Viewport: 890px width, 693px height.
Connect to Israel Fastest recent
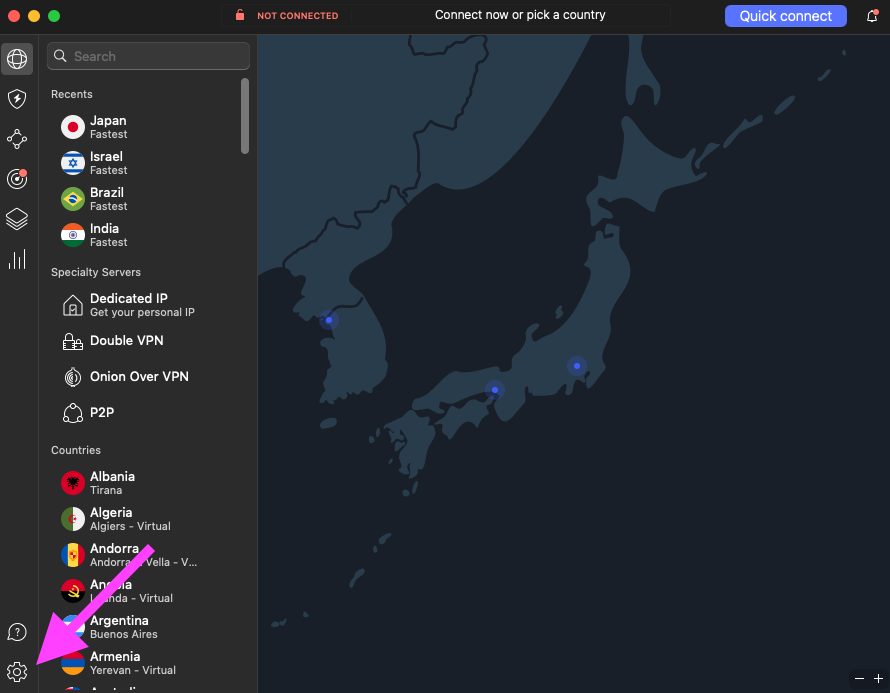pos(146,163)
